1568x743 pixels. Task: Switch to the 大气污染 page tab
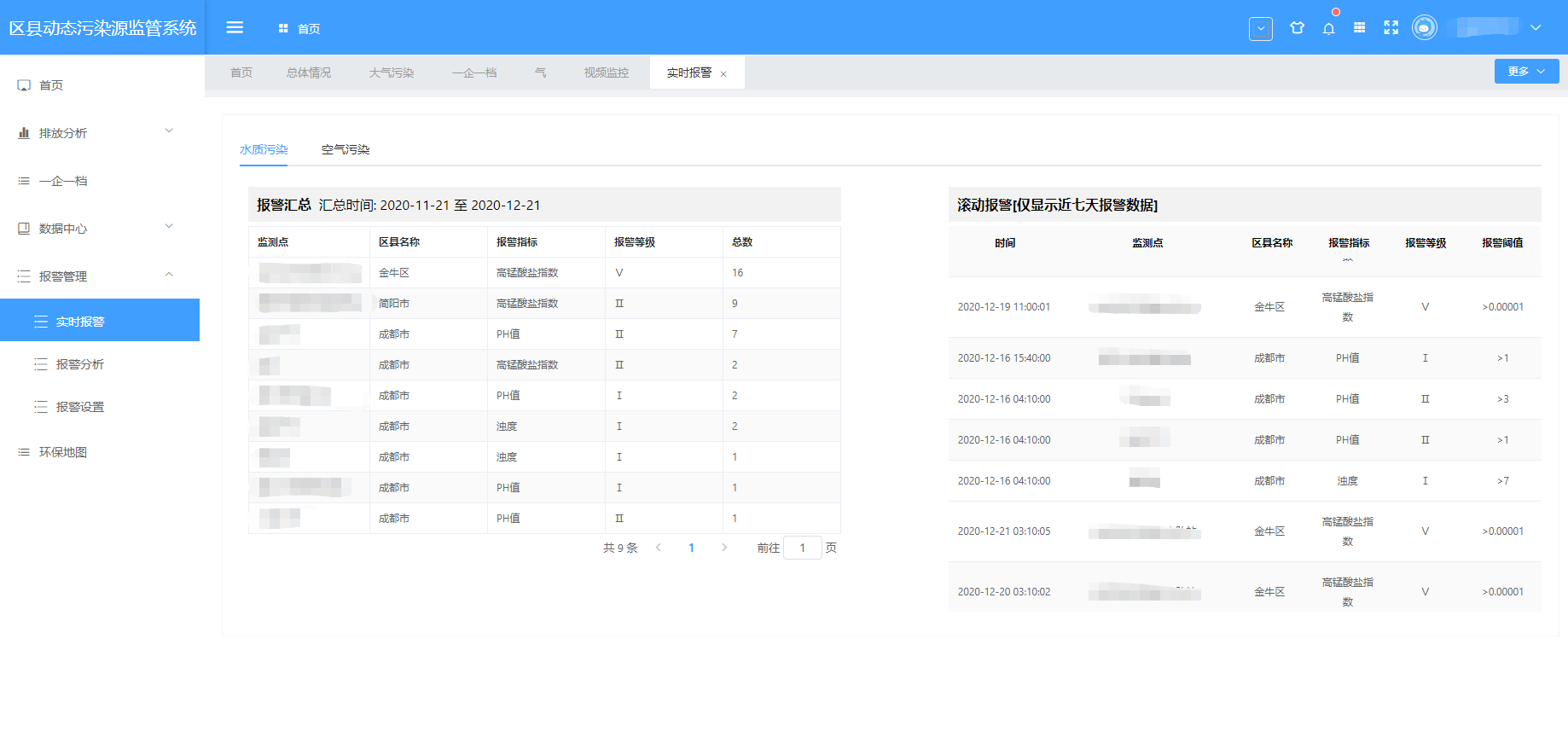point(392,73)
